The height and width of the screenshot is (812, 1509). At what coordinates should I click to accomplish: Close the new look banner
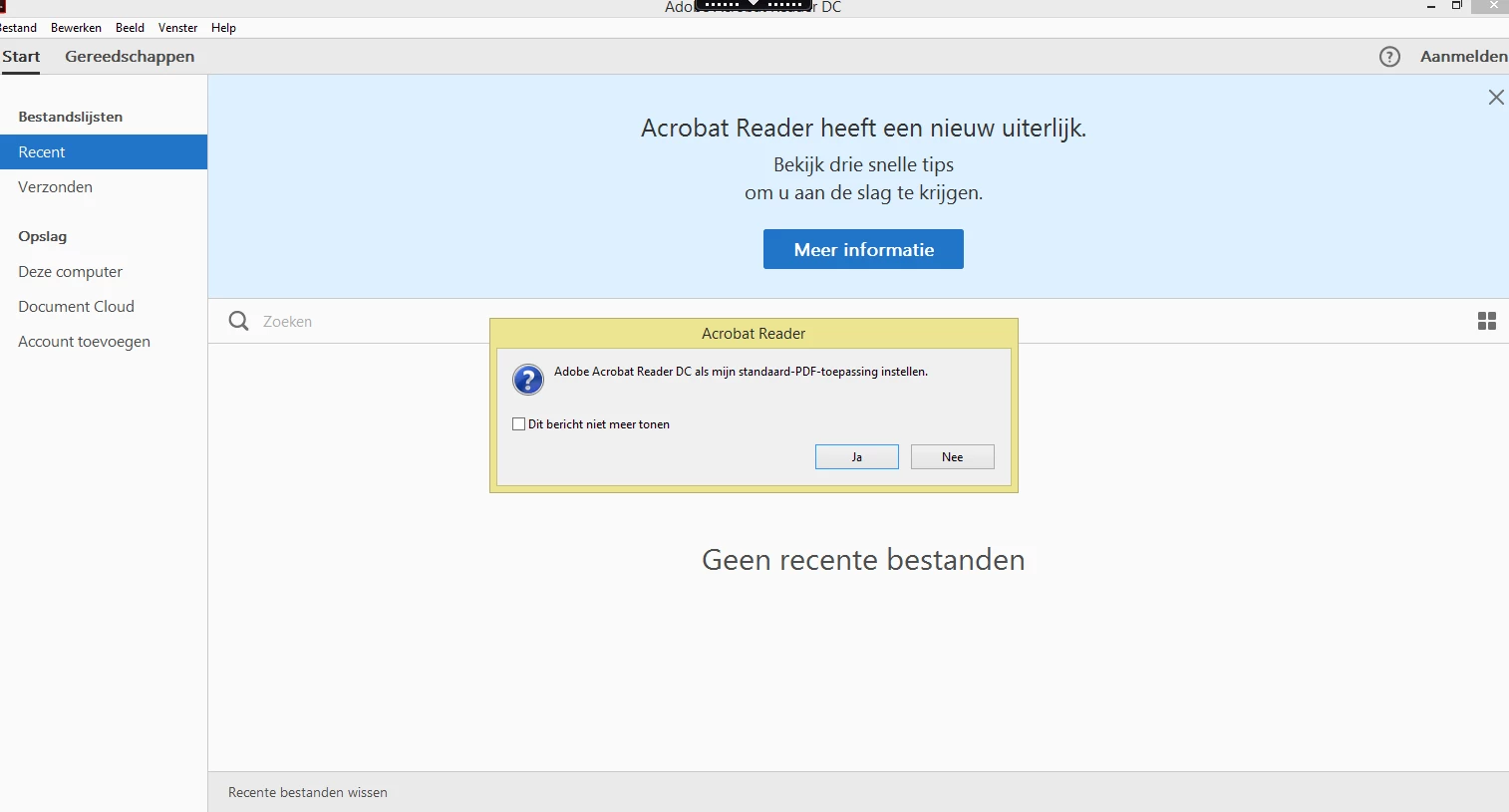[1496, 97]
